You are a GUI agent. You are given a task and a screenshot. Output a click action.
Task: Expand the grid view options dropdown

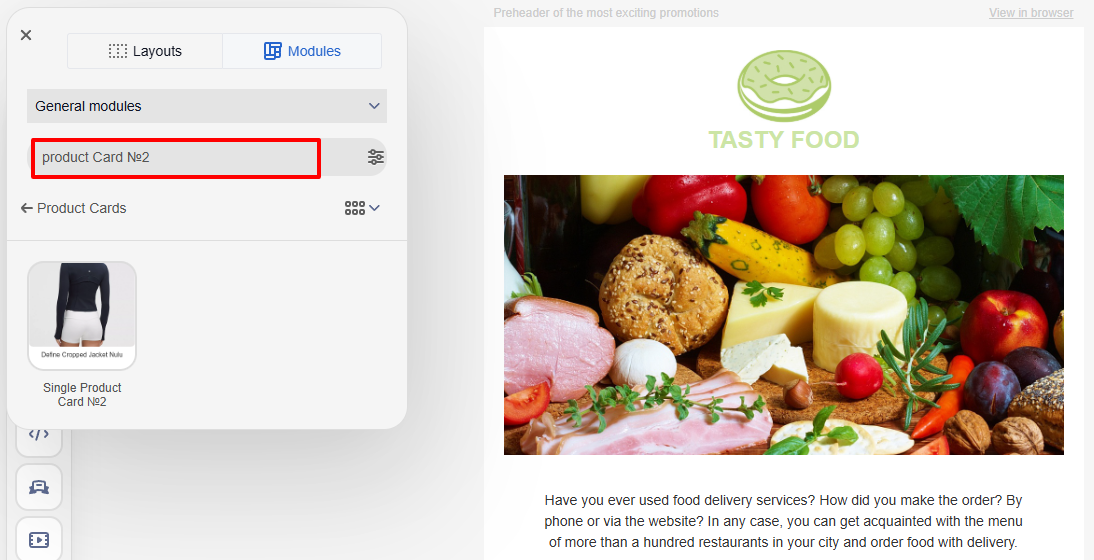[362, 208]
